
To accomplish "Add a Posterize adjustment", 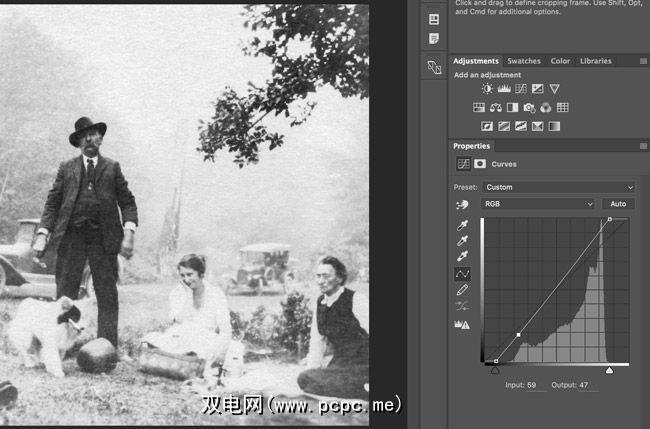I will click(x=504, y=126).
